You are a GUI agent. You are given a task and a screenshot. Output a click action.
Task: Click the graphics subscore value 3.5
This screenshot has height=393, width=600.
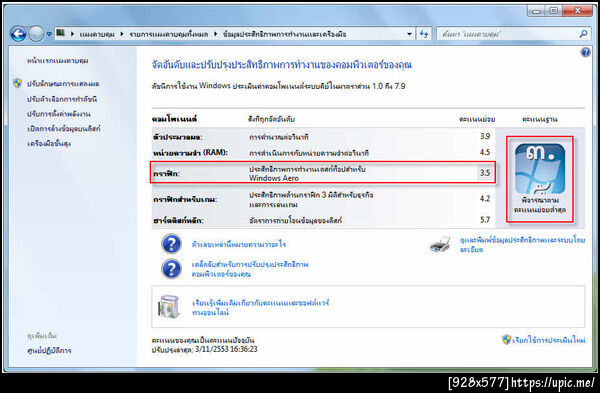pyautogui.click(x=485, y=173)
